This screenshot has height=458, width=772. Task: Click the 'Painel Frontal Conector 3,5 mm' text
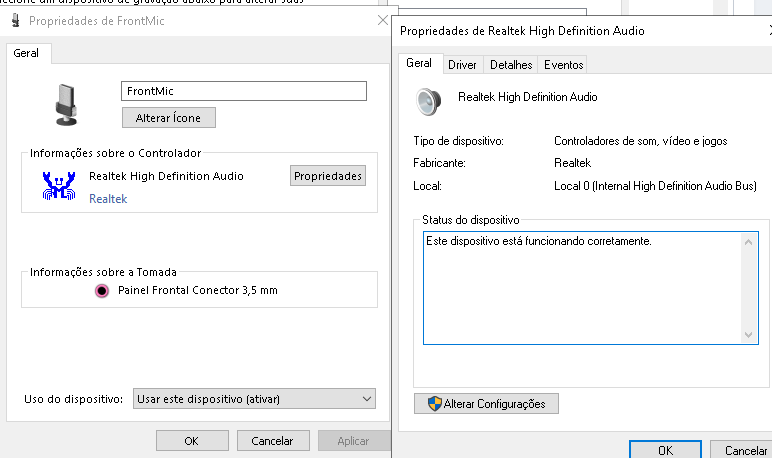click(198, 291)
